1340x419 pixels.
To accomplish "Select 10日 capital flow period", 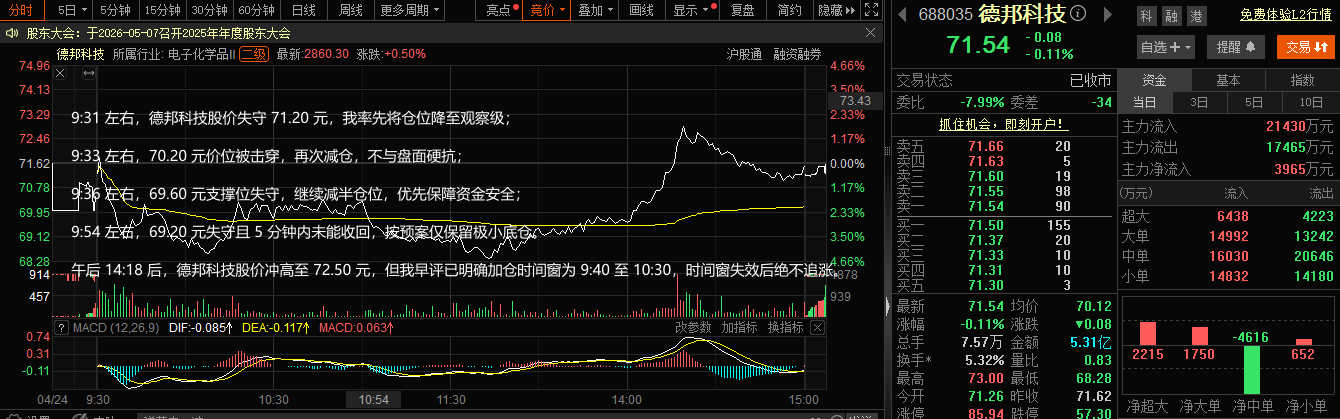I will (1309, 103).
